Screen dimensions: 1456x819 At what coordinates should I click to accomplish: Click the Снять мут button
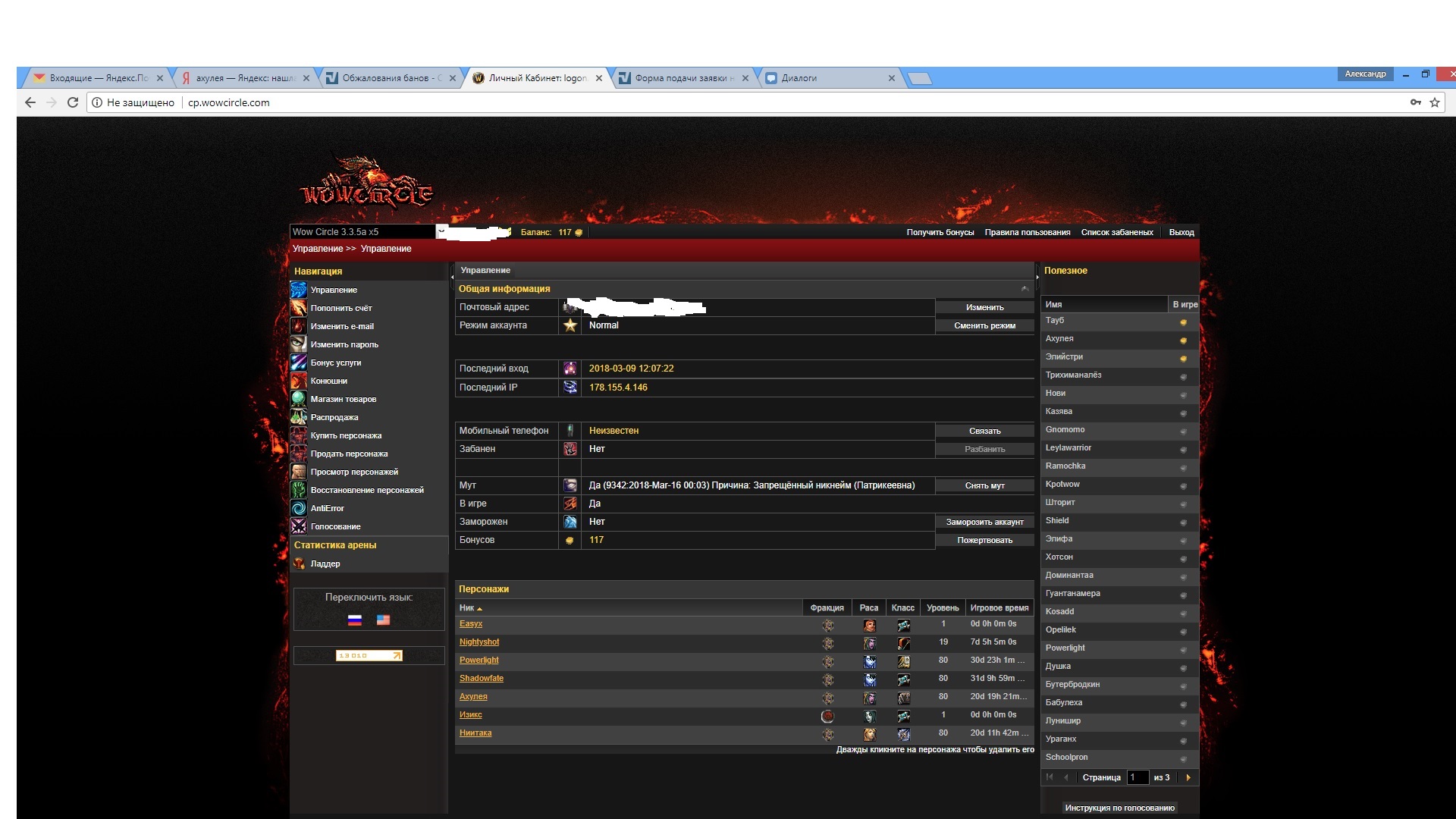pyautogui.click(x=984, y=485)
